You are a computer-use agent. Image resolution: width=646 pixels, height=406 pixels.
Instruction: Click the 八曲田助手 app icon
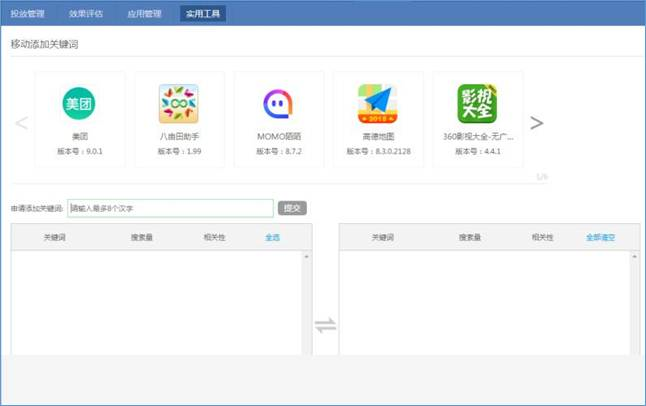click(x=179, y=104)
